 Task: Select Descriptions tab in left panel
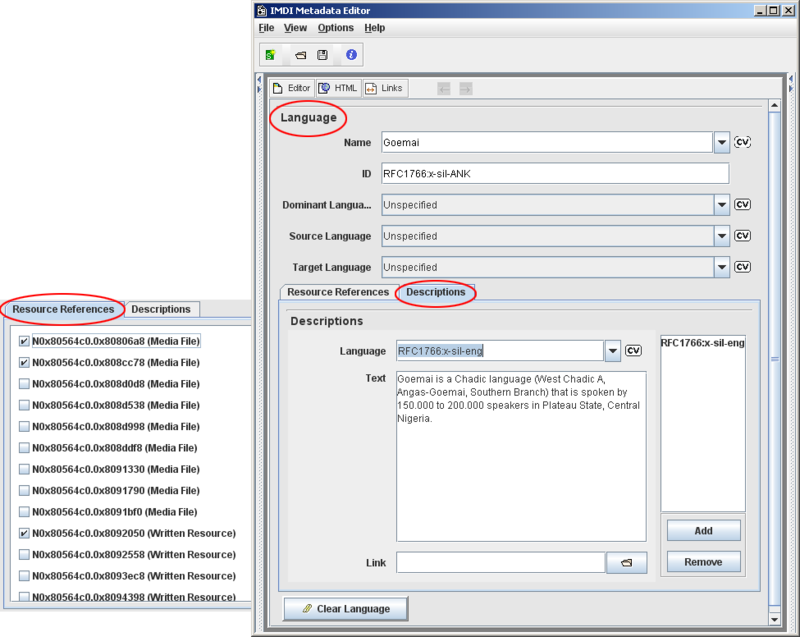click(161, 309)
